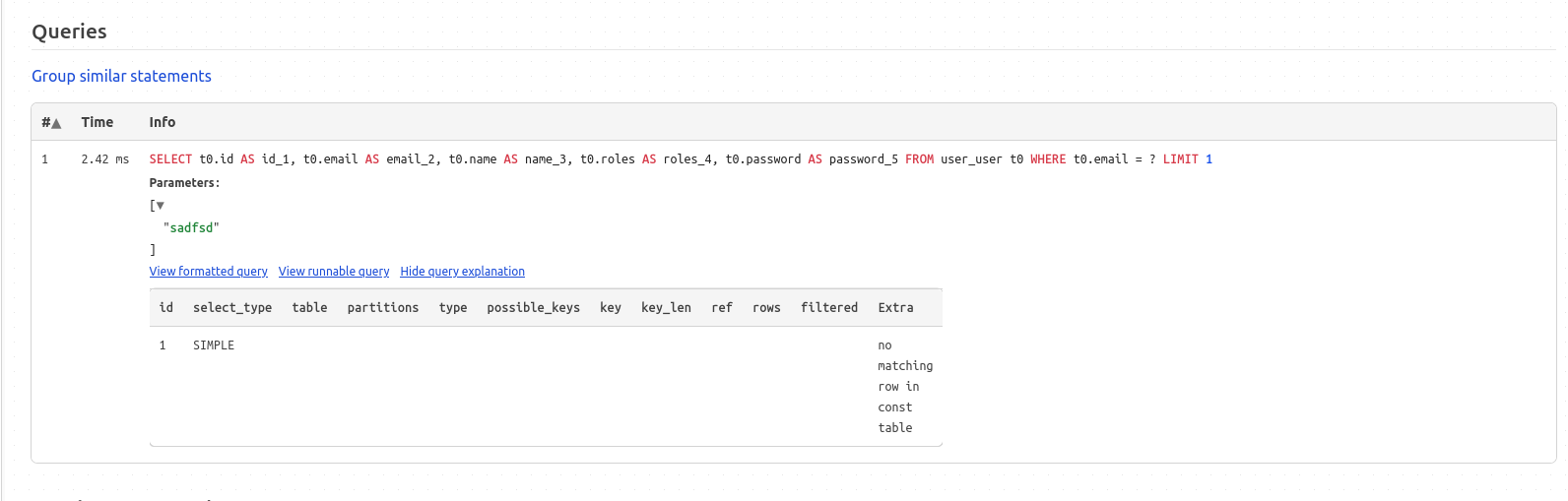Select the "sadfsd" parameter value
Screen dimensions: 1568x501
191,227
